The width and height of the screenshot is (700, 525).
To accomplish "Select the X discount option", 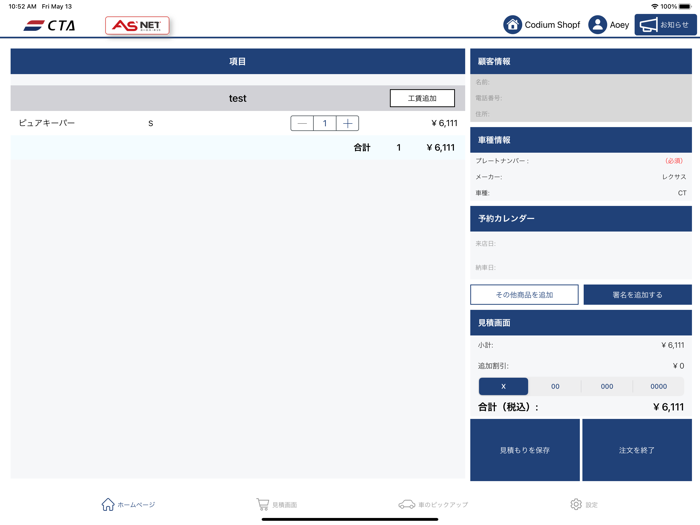I will (503, 386).
